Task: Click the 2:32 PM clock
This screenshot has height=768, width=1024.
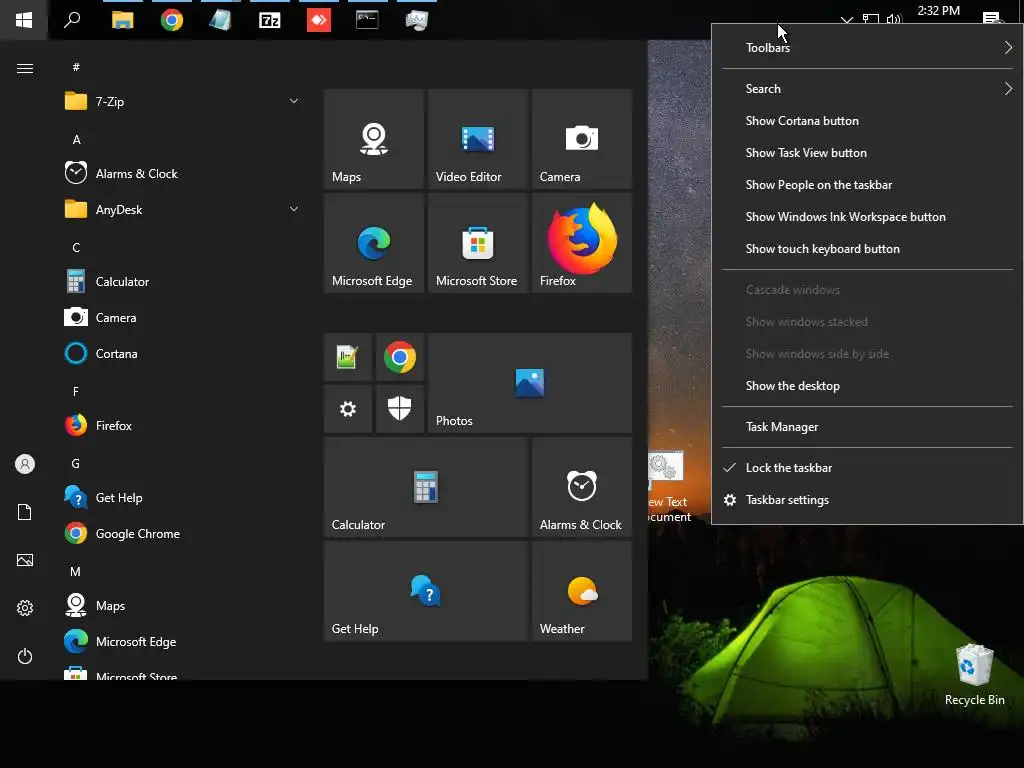Action: (x=938, y=10)
